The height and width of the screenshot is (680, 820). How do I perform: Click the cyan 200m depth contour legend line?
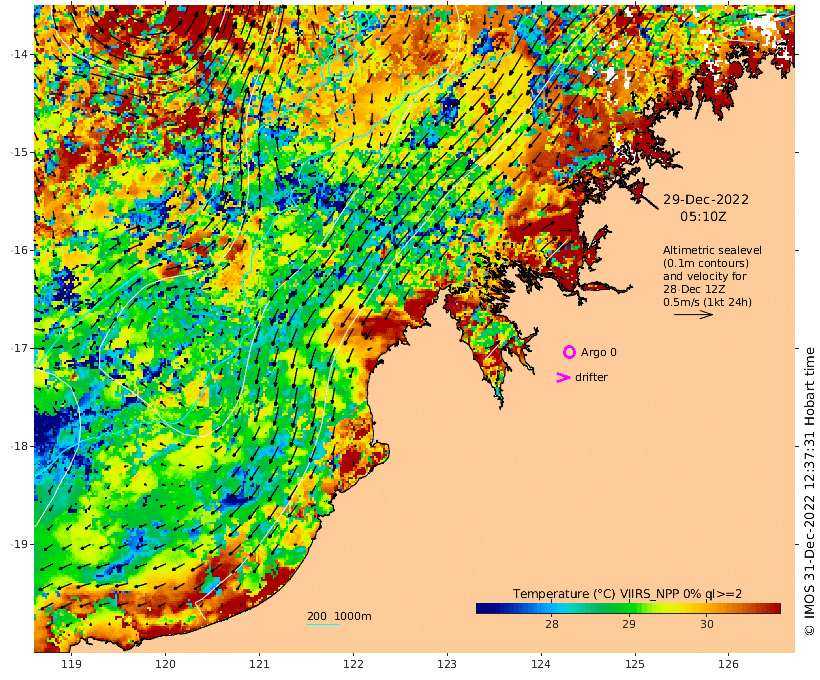click(323, 624)
